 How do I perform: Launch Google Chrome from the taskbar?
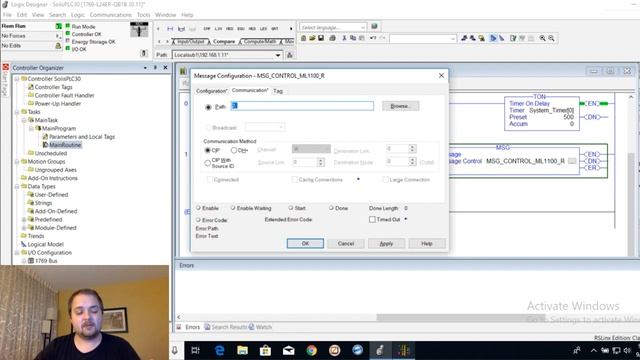(x=311, y=350)
